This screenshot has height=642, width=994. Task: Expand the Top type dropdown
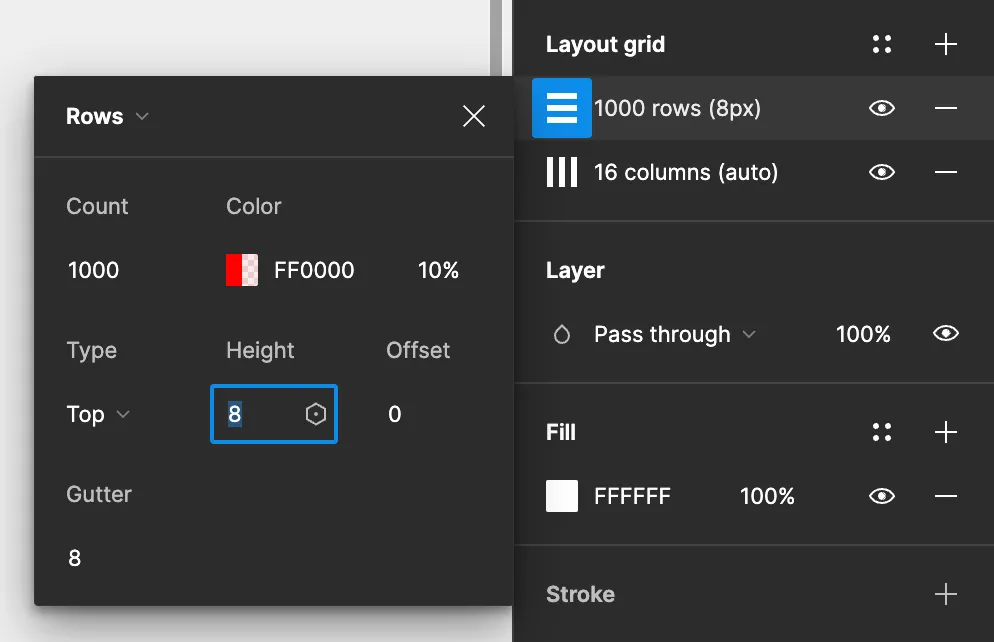point(98,414)
